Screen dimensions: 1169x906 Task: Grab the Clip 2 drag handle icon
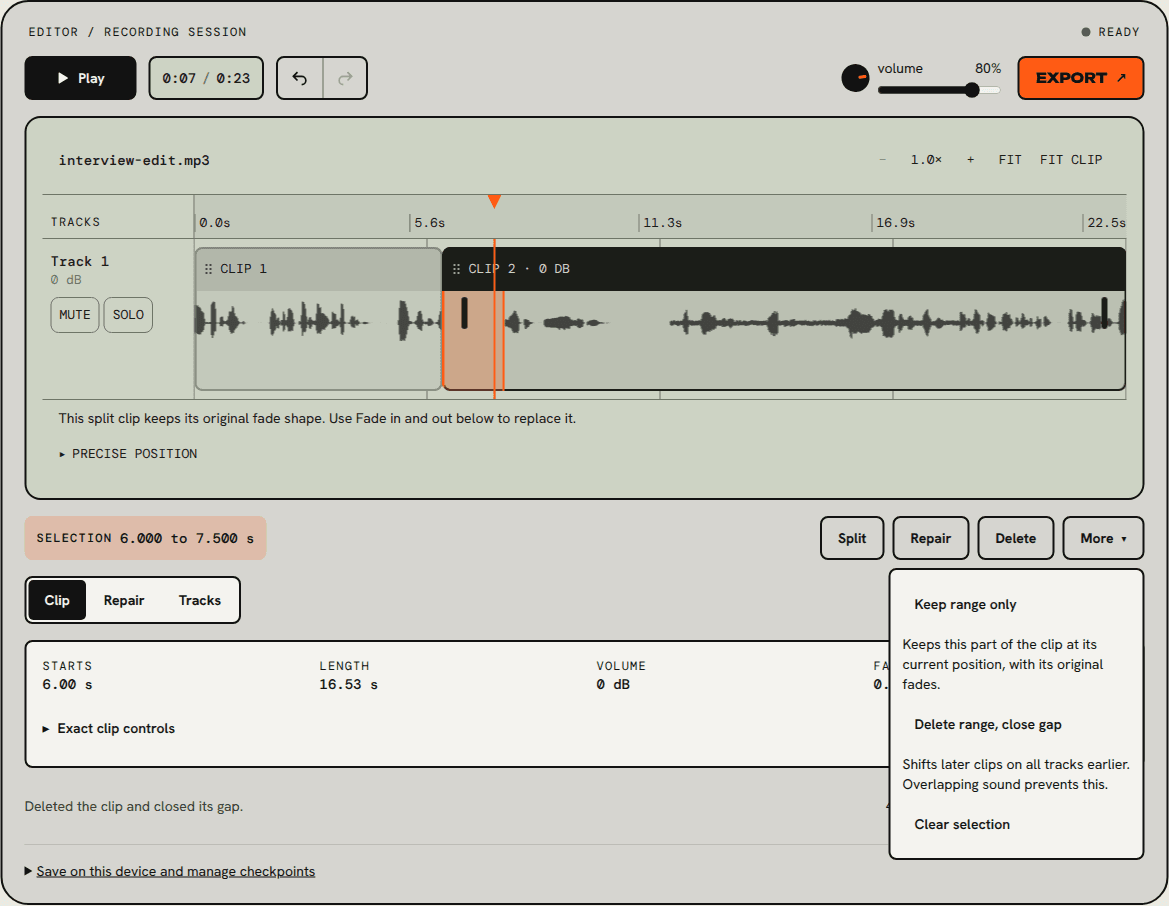[x=456, y=269]
